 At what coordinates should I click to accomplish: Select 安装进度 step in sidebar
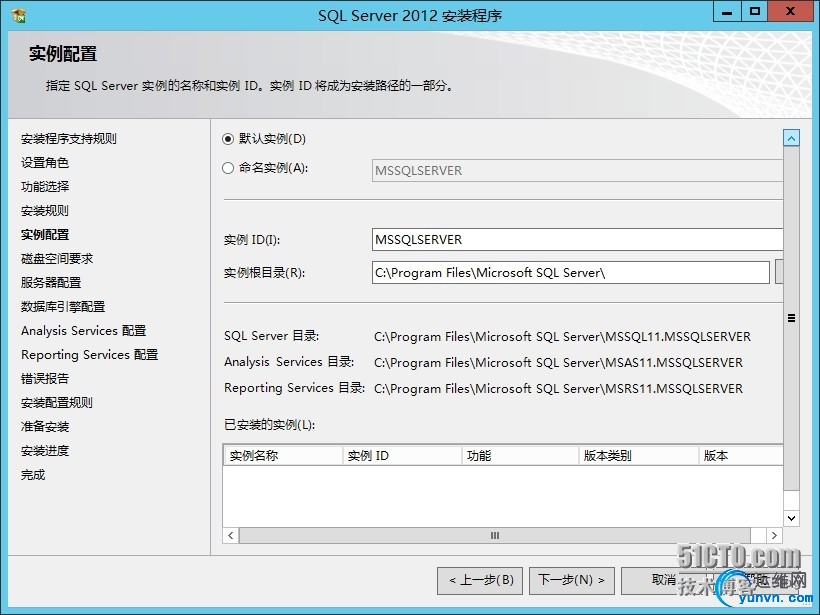click(x=45, y=451)
